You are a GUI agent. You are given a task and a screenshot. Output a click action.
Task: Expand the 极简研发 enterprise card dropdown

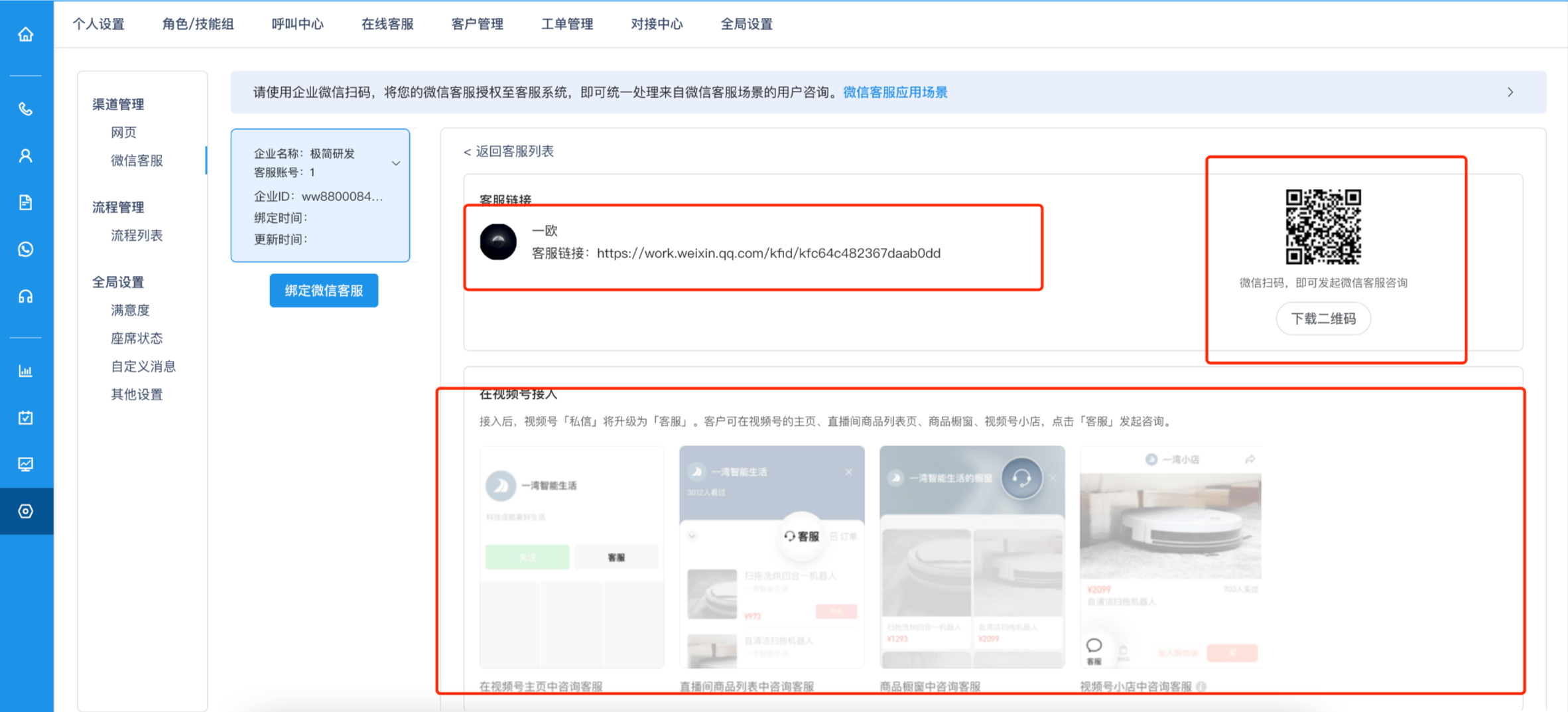pos(396,163)
